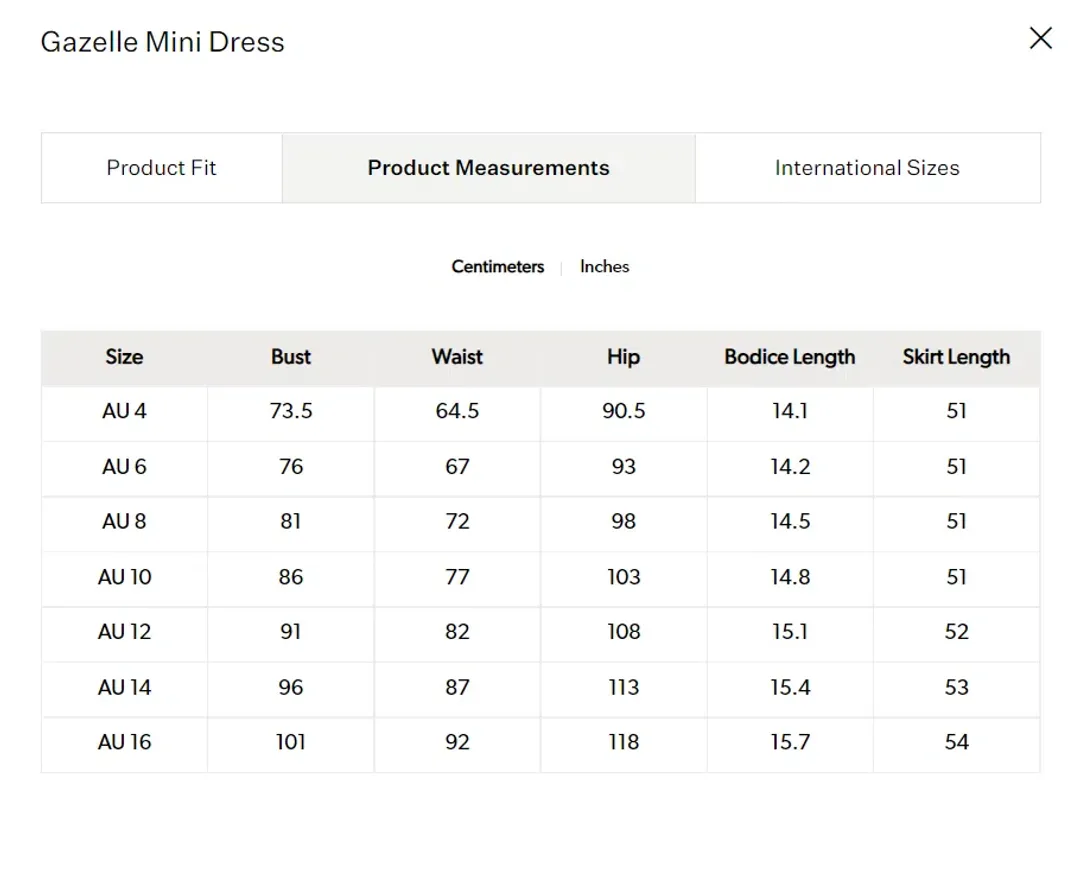Image resolution: width=1080 pixels, height=872 pixels.
Task: Select the hip value 118 for AU 16
Action: (623, 743)
